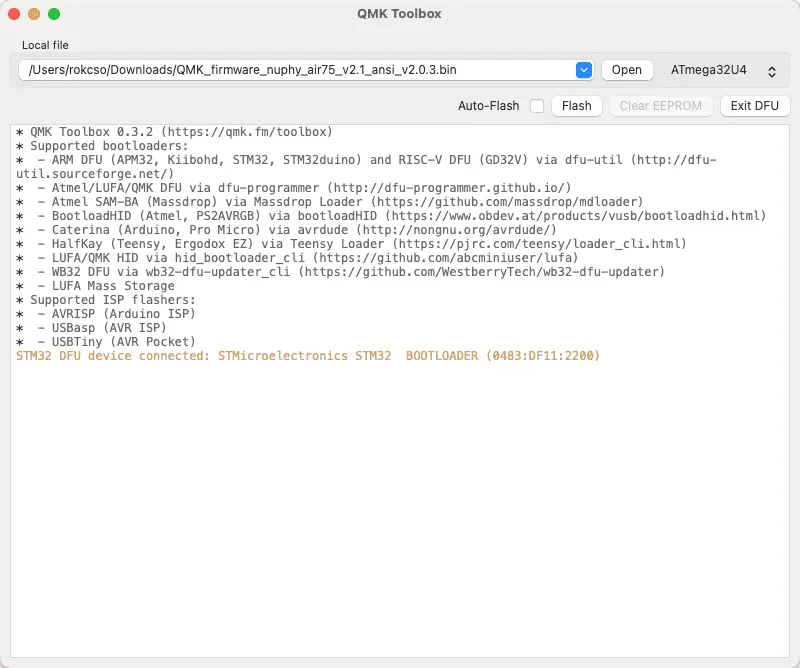Click the Open file button
The width and height of the screenshot is (800, 668).
pos(627,70)
